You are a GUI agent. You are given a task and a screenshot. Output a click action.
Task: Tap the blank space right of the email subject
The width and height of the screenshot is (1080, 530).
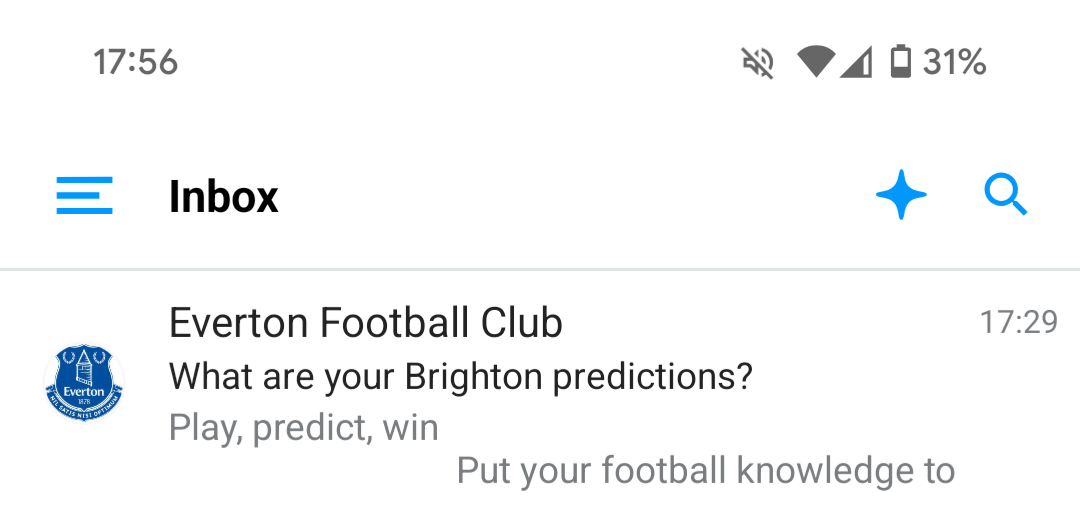900,378
